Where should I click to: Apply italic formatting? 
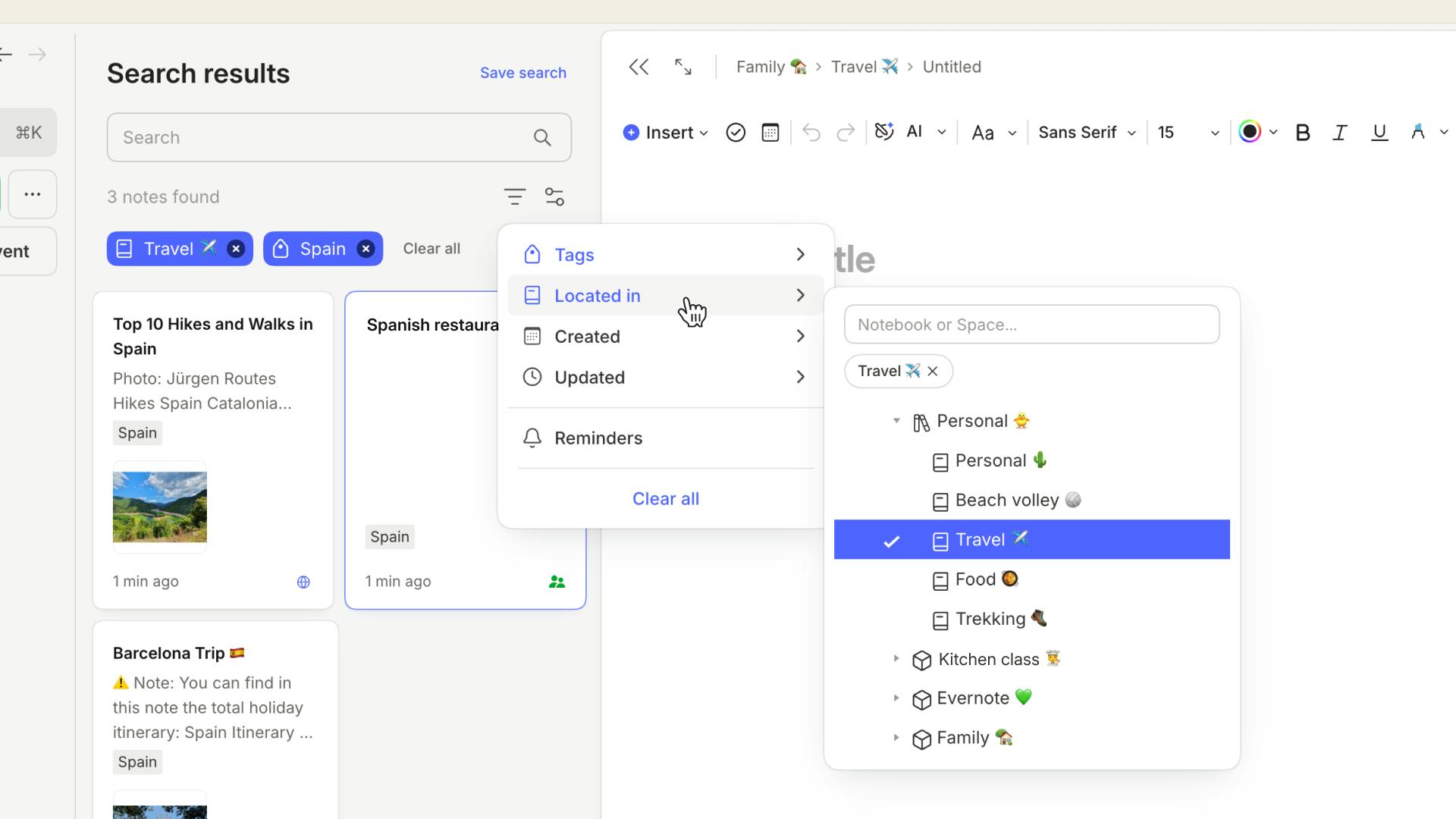click(x=1339, y=133)
